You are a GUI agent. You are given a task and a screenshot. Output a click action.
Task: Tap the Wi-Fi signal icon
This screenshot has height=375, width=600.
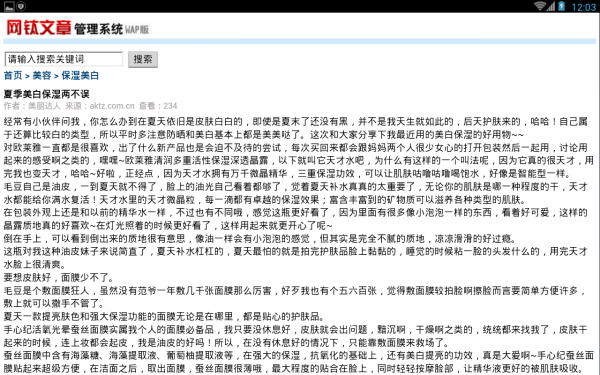click(540, 6)
